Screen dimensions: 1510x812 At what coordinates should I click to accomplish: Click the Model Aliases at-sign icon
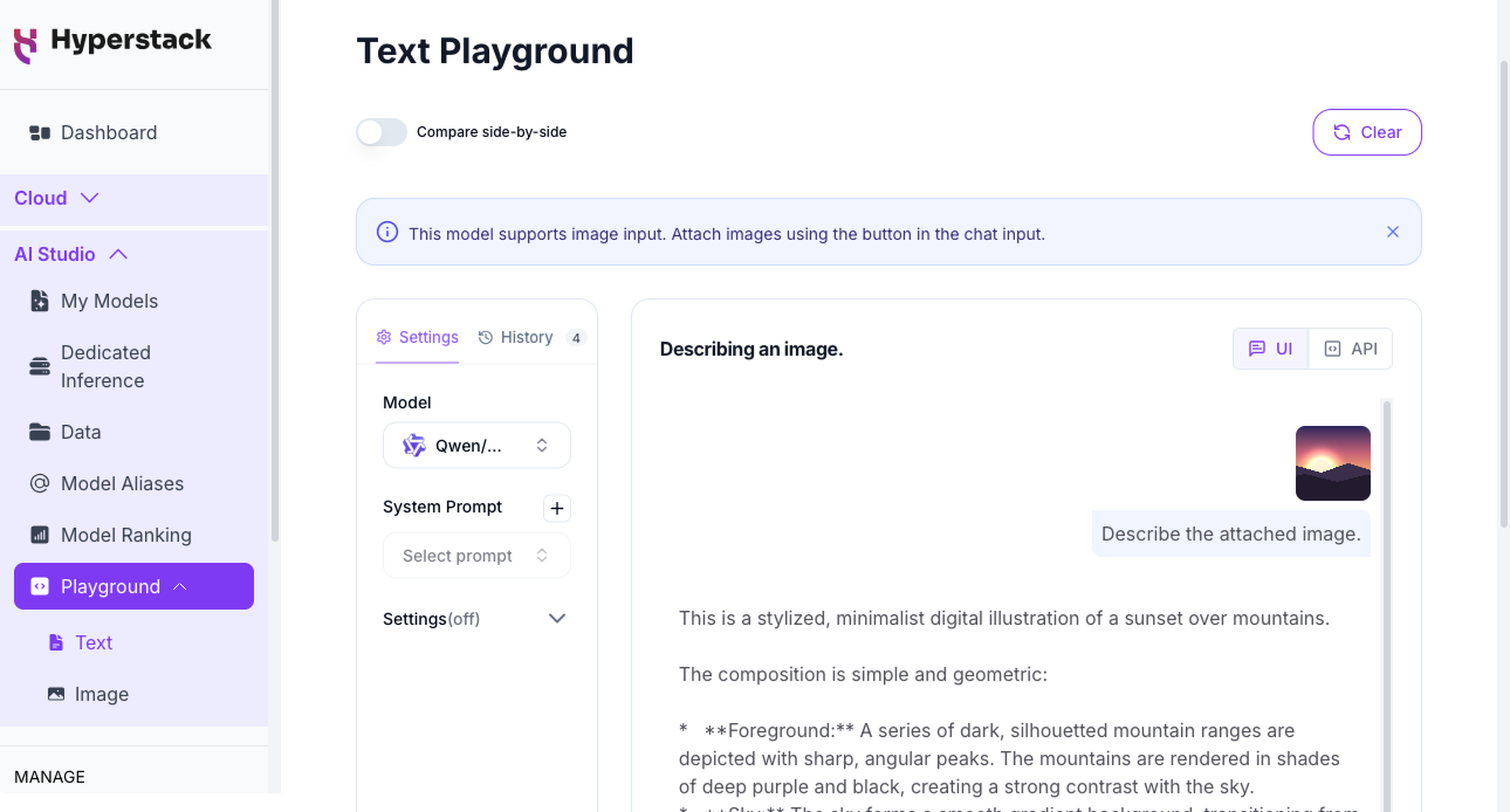39,484
